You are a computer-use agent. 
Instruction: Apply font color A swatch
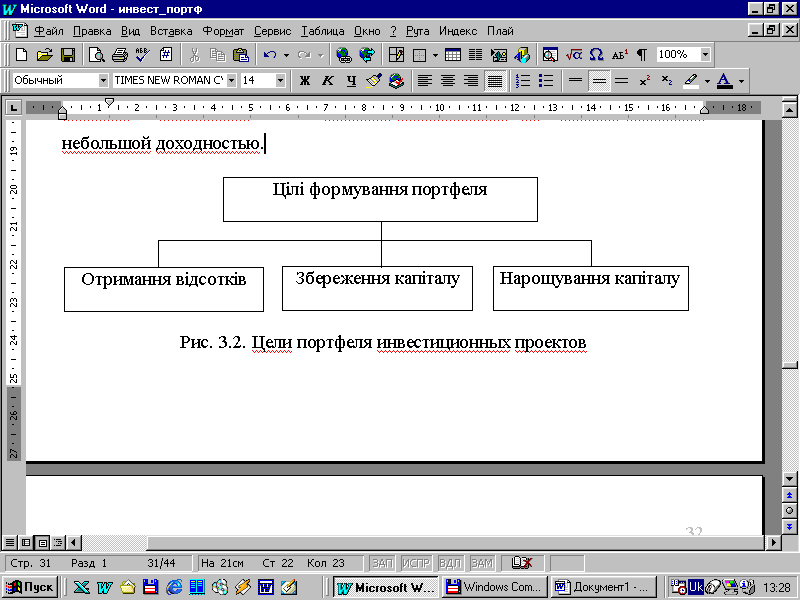click(724, 81)
